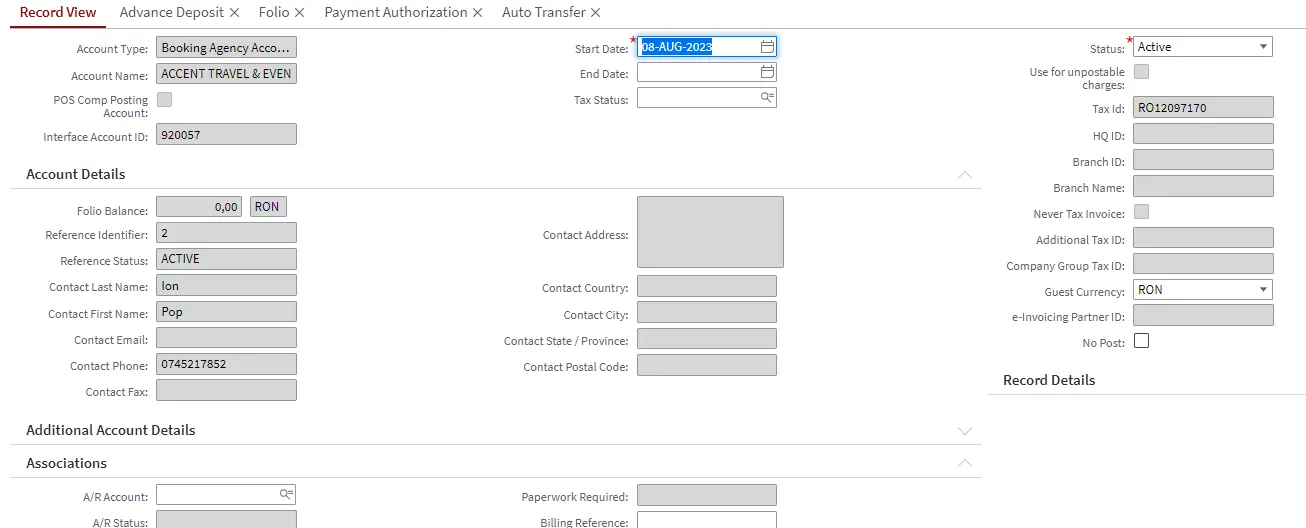Click the Contact Postal Code field

pos(707,365)
